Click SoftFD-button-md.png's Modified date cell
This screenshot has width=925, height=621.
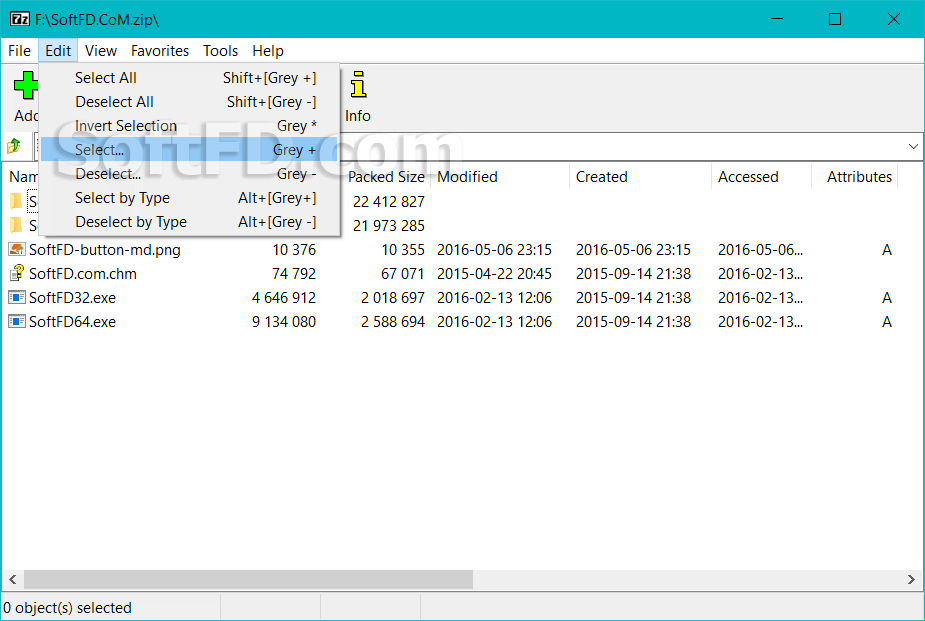494,250
